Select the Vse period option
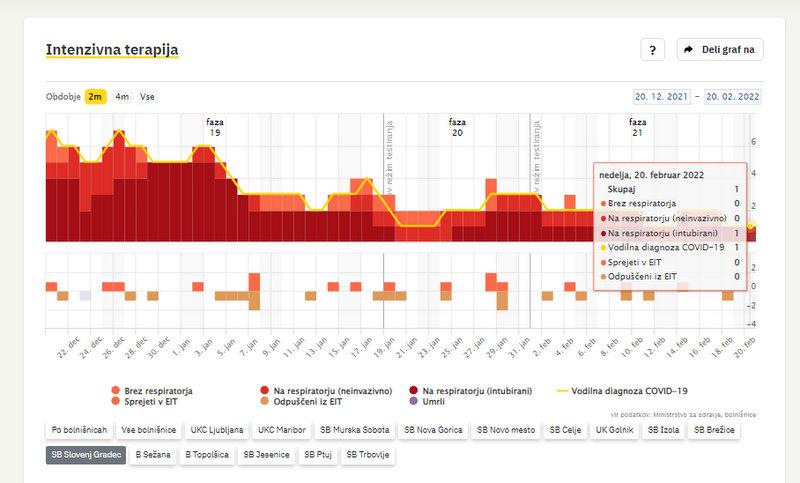 147,97
